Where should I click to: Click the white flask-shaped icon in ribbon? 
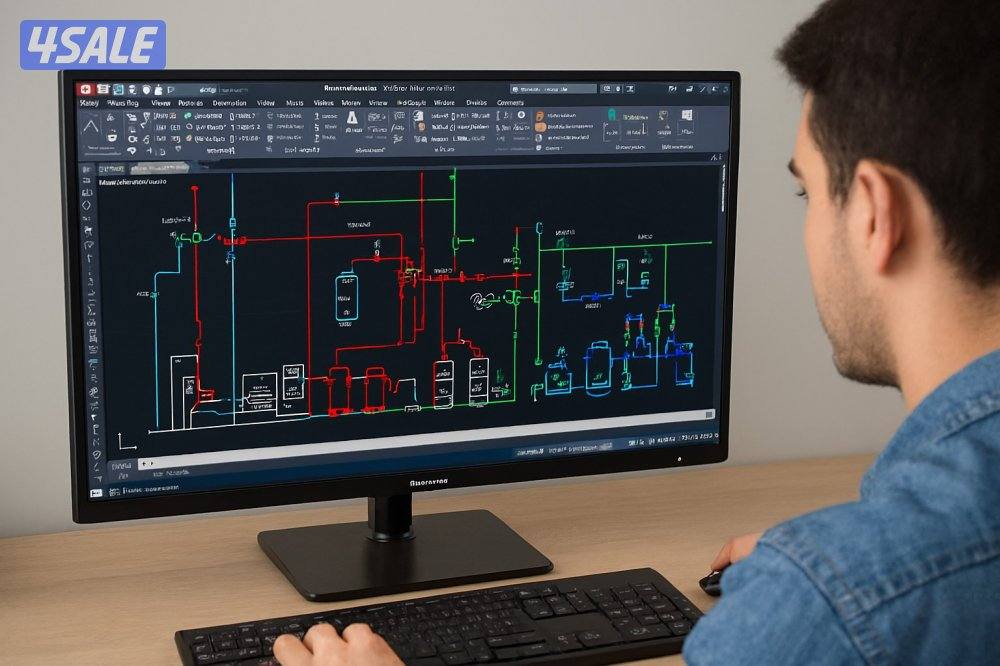pos(353,118)
